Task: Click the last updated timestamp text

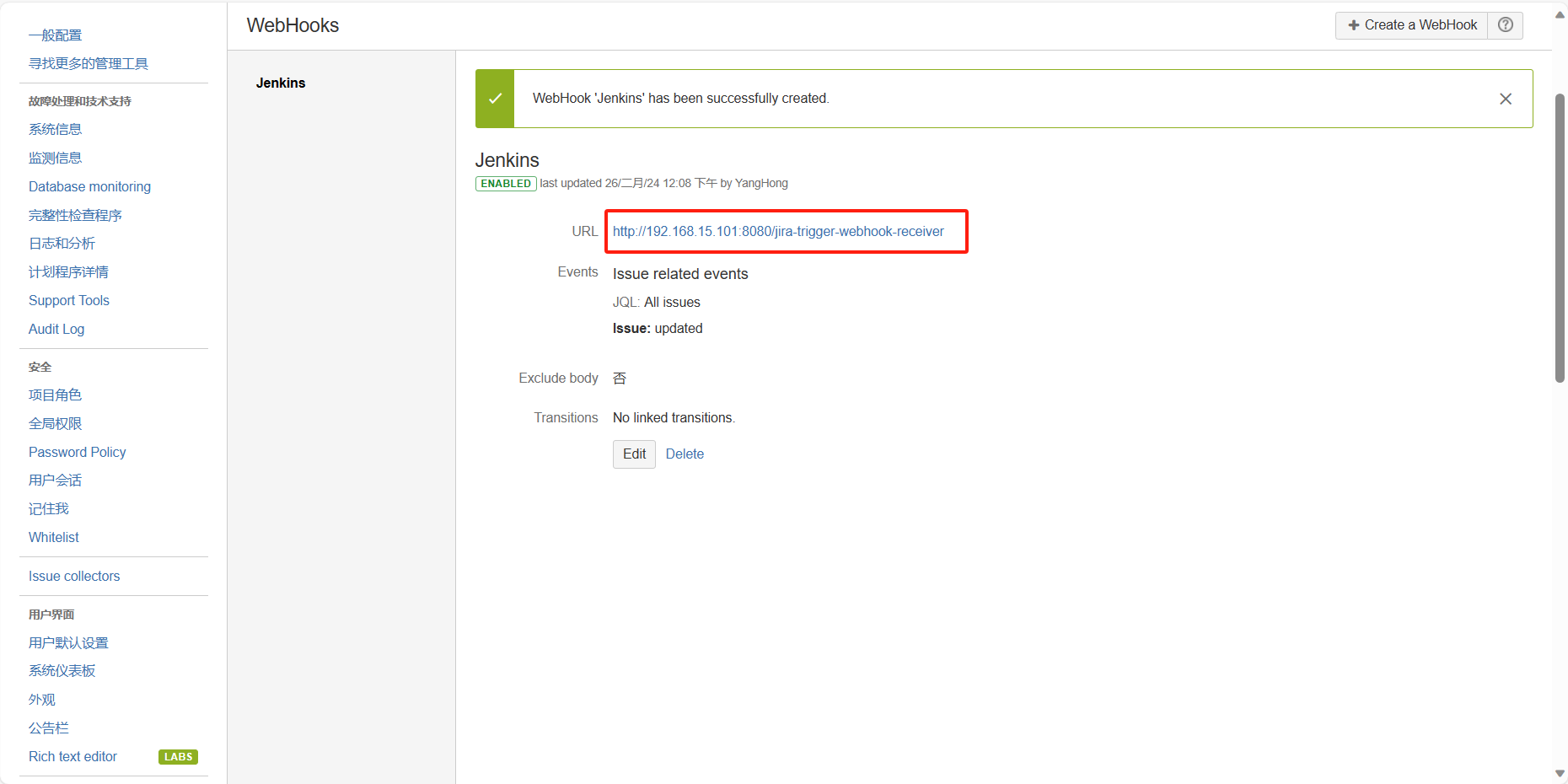Action: click(663, 183)
